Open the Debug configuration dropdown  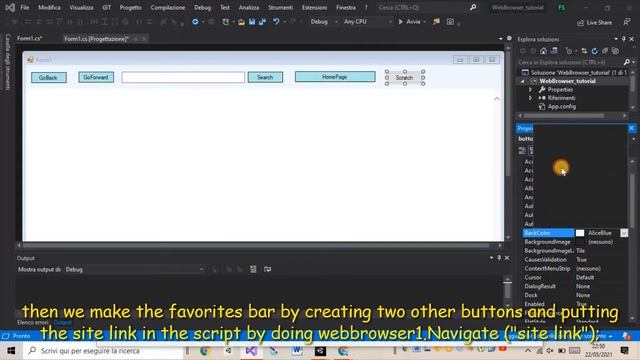click(x=324, y=22)
